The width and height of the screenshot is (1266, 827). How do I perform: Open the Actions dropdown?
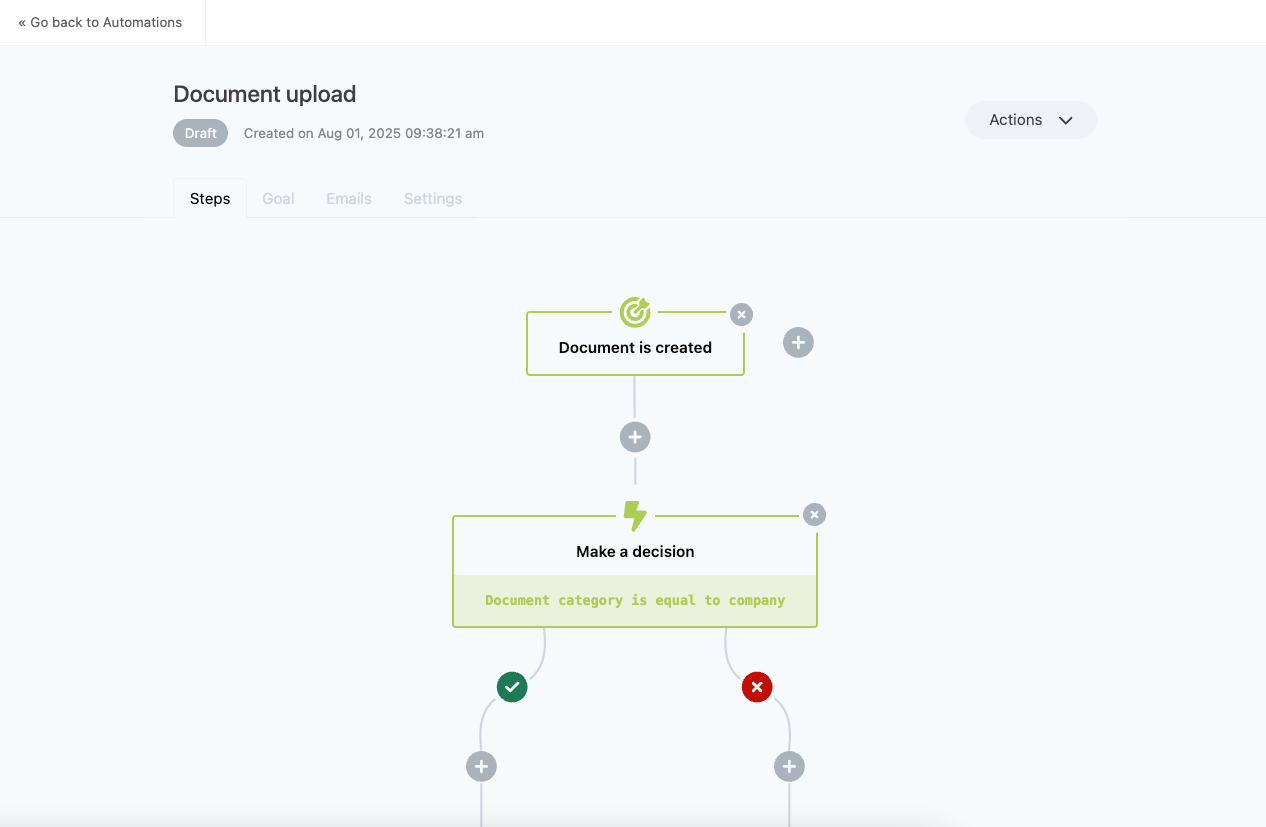pos(1031,120)
